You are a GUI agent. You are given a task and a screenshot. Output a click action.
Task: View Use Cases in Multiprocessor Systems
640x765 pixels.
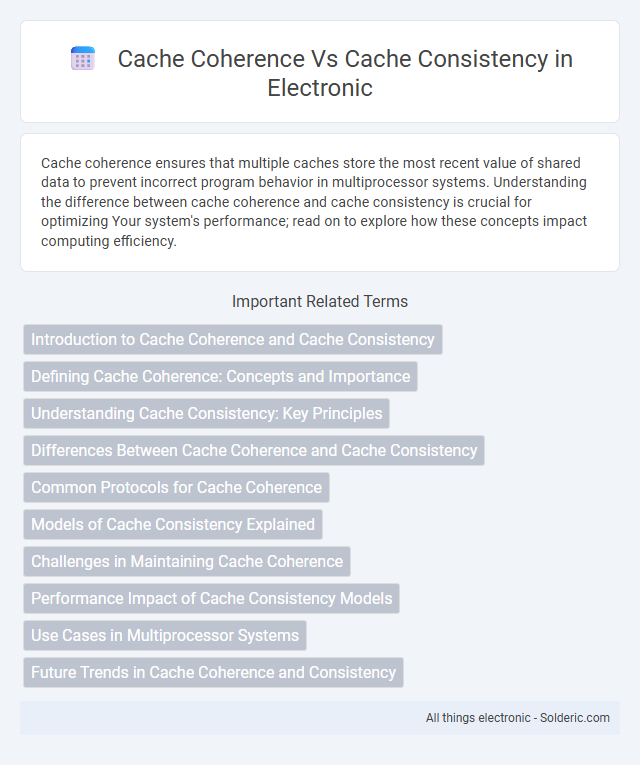pos(165,635)
